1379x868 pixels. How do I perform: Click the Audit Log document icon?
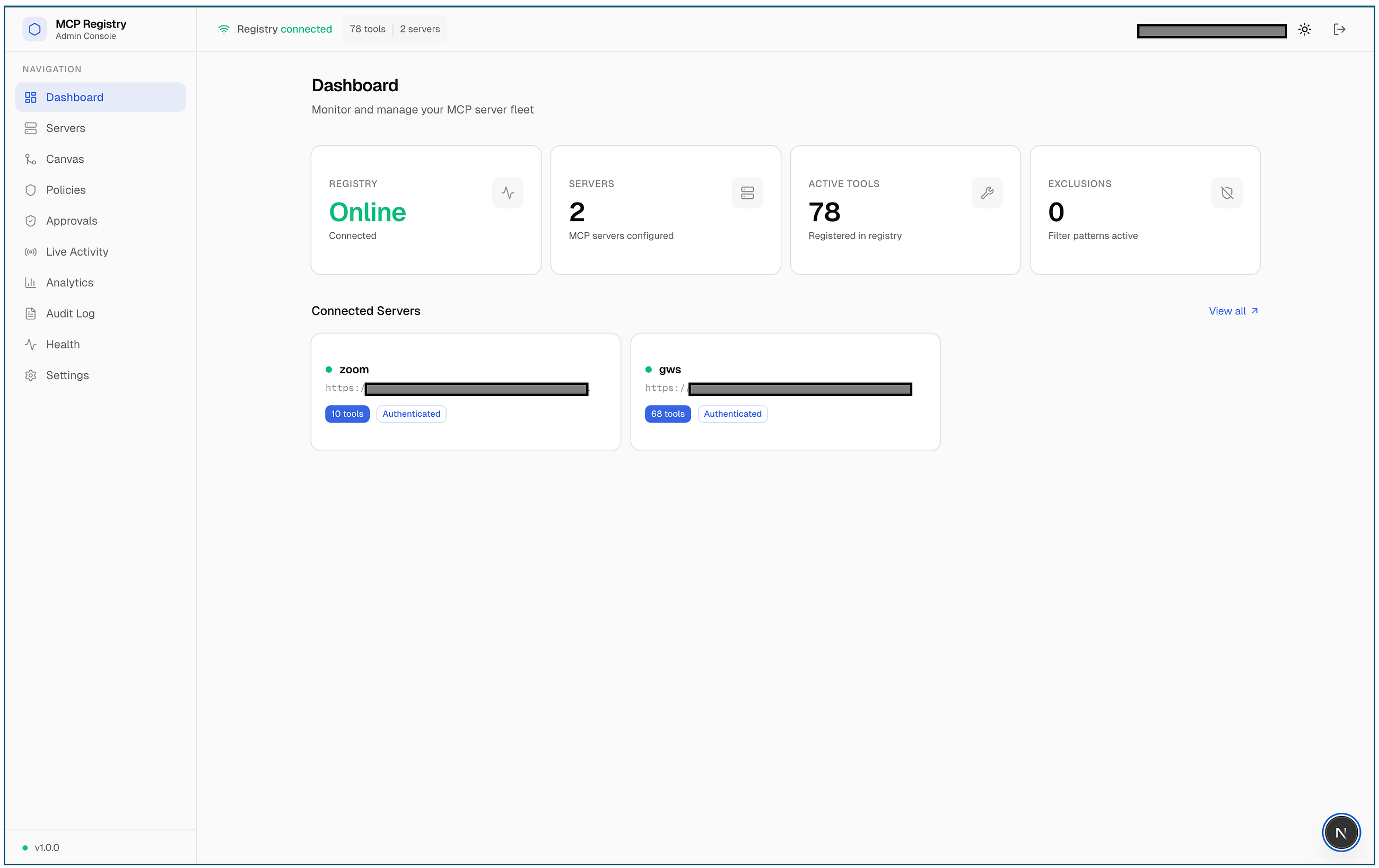pos(31,314)
